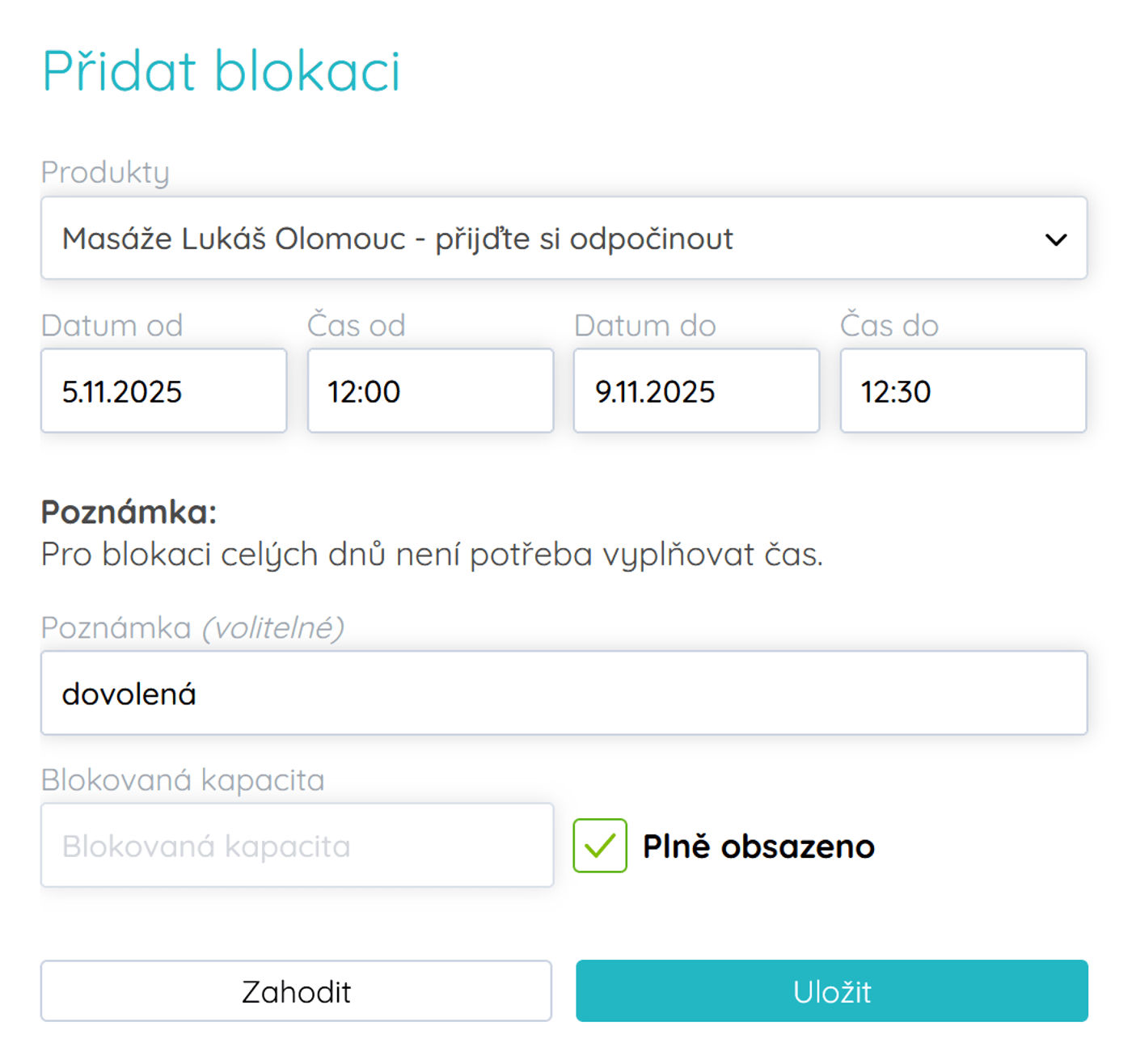Click the note text about blocking whole days

point(432,555)
